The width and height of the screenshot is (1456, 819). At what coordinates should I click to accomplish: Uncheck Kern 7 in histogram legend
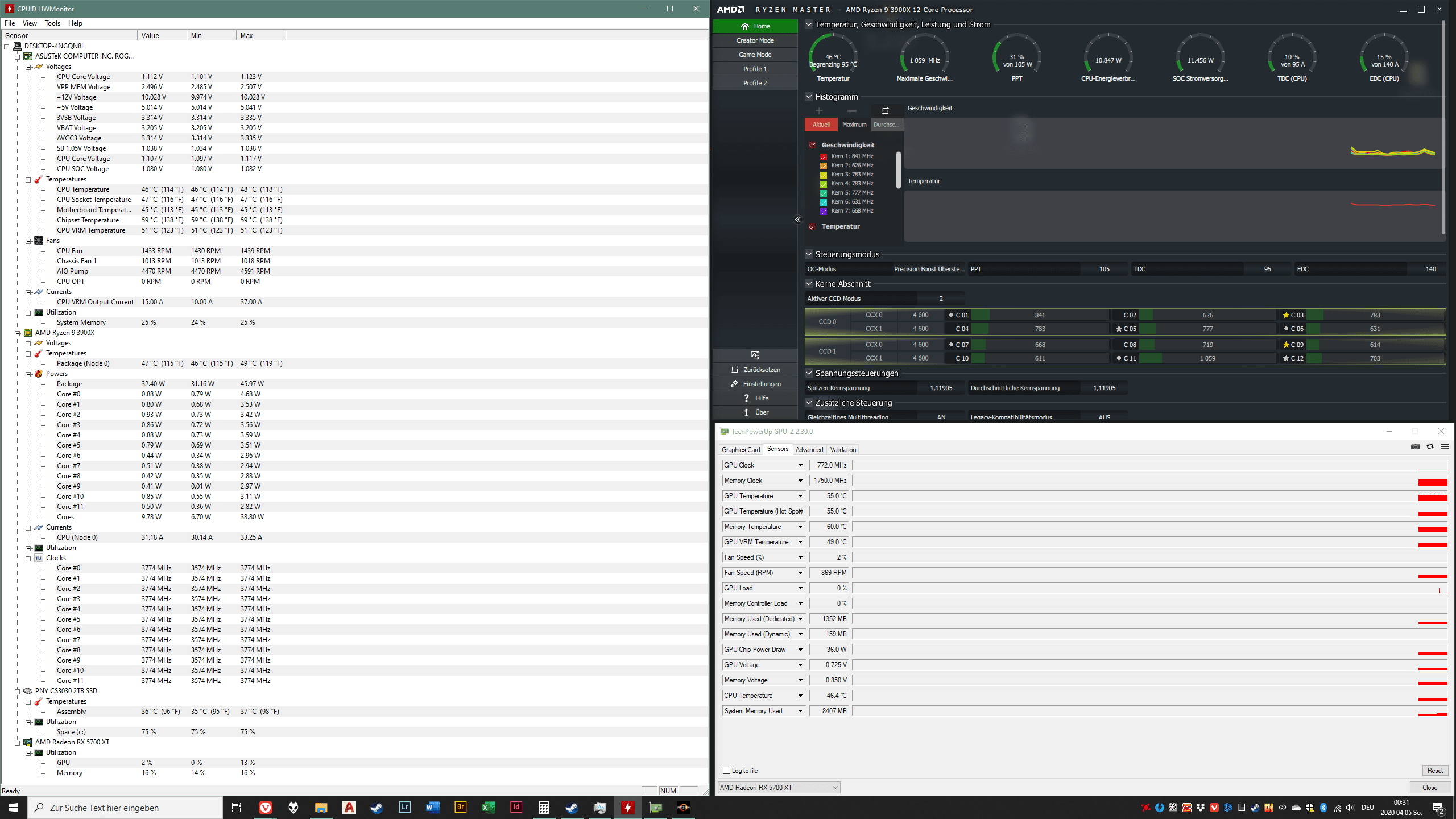(823, 211)
